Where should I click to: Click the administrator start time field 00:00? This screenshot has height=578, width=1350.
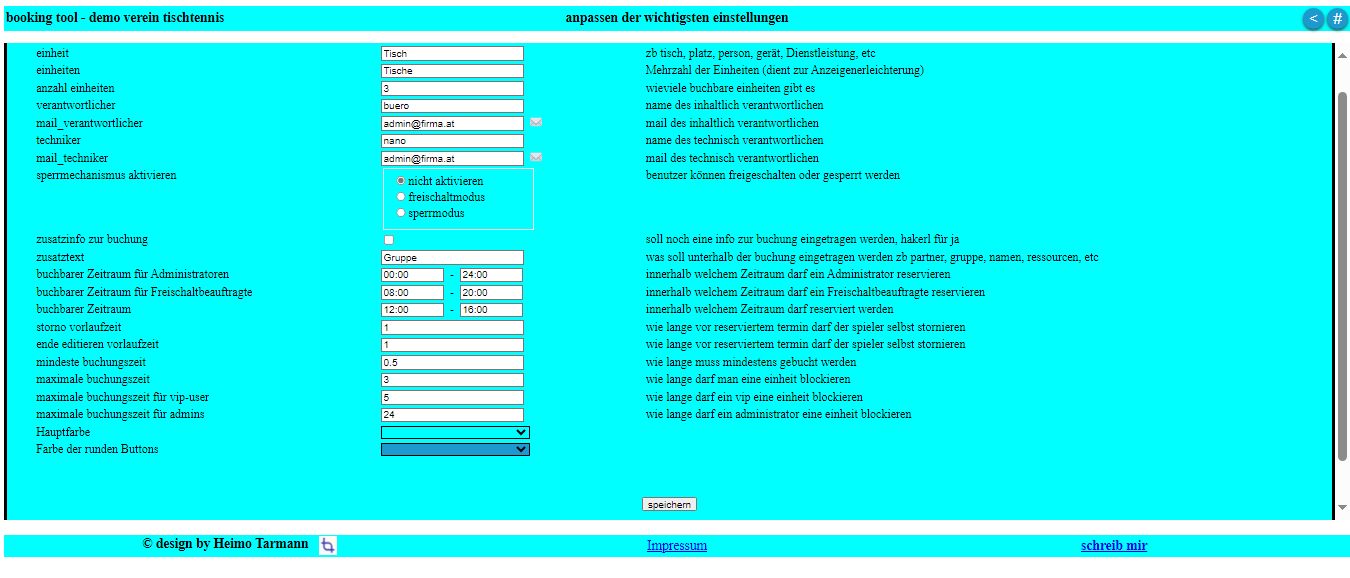pos(412,275)
